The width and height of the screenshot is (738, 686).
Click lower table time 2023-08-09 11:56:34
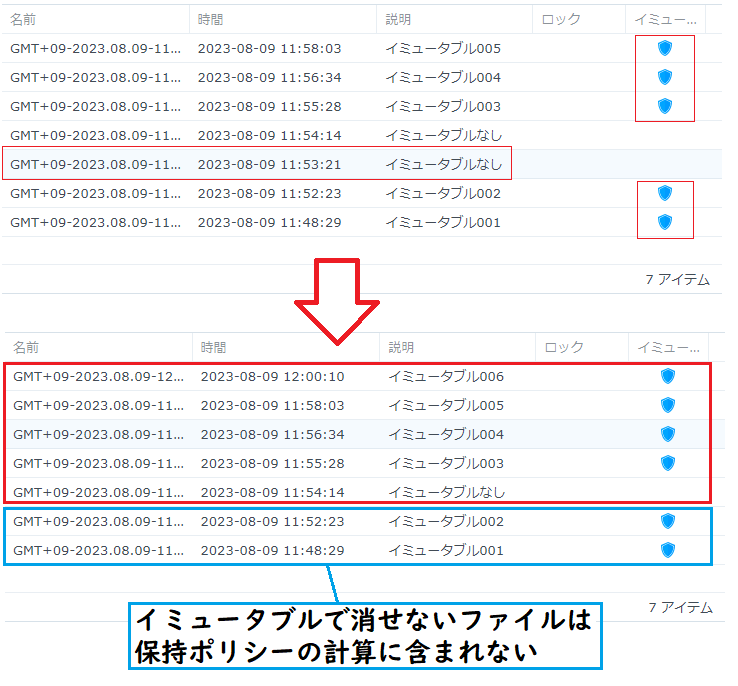[273, 434]
